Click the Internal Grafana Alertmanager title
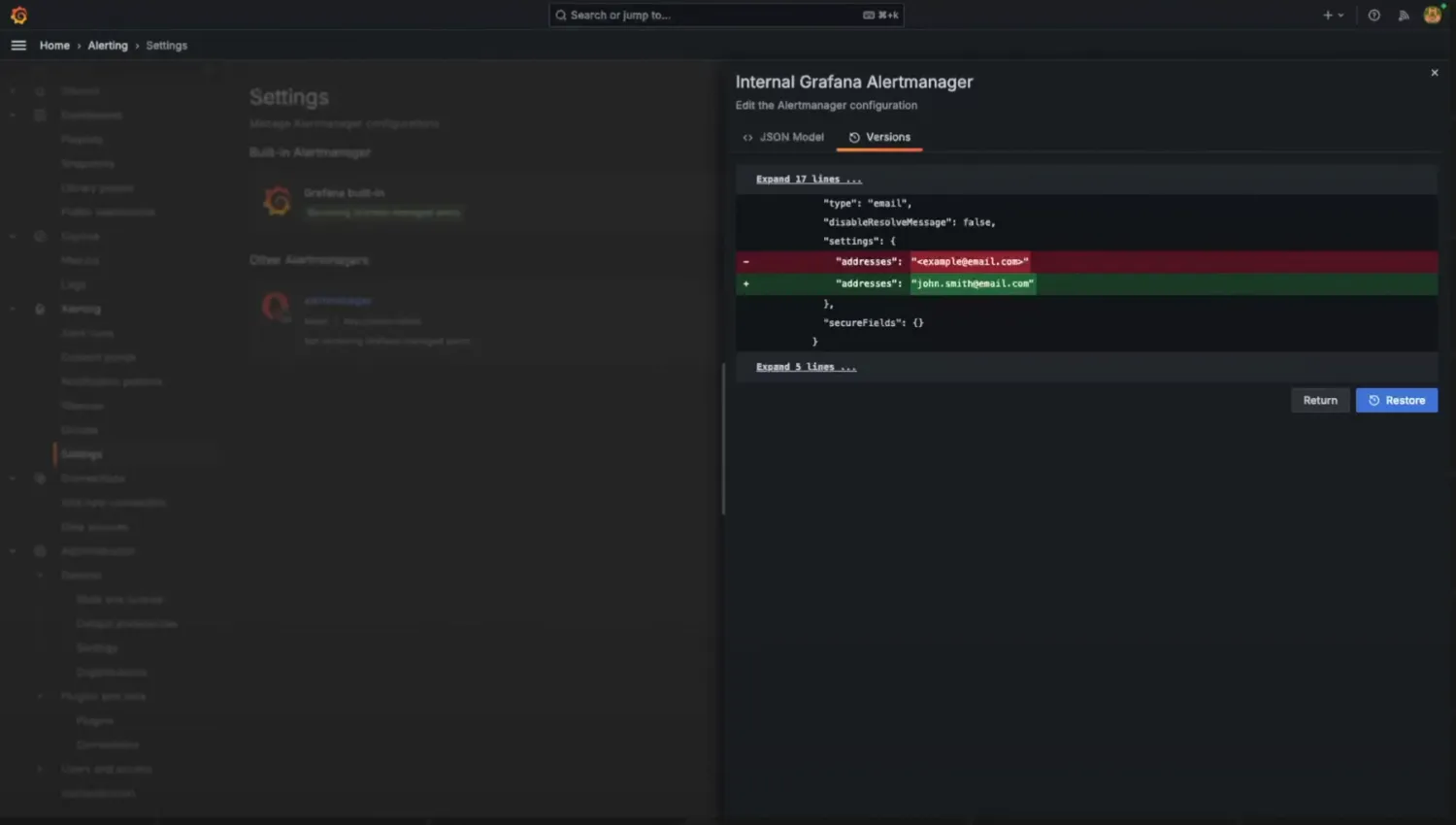This screenshot has height=825, width=1456. tap(854, 82)
